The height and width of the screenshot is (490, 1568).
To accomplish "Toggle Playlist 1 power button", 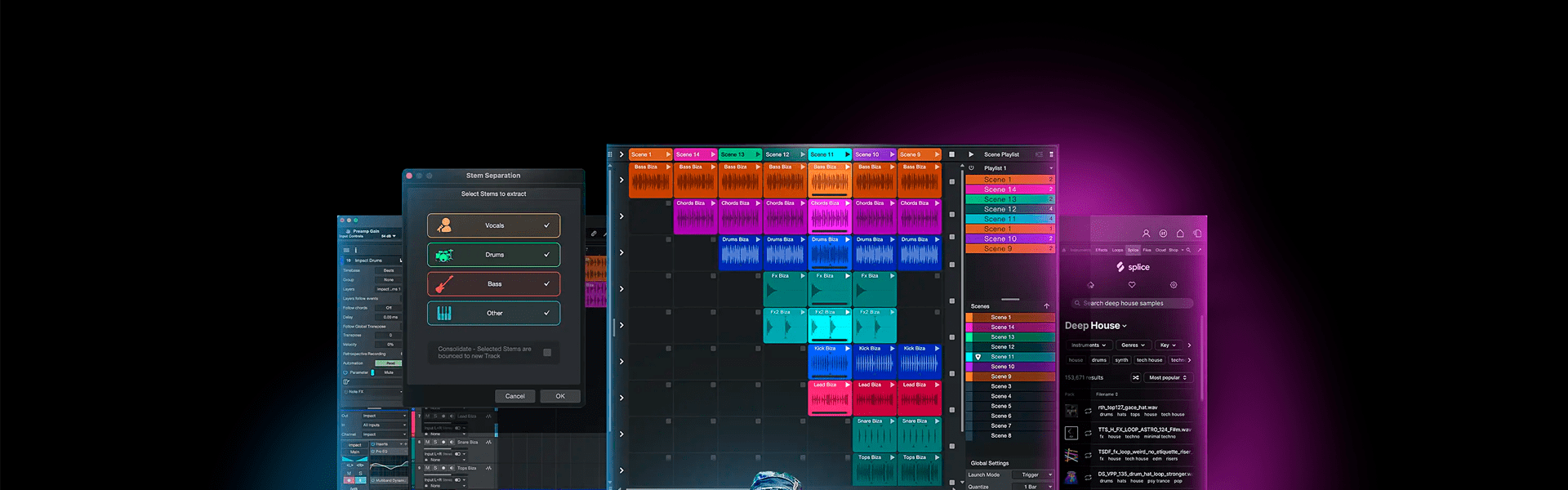I will (x=971, y=168).
